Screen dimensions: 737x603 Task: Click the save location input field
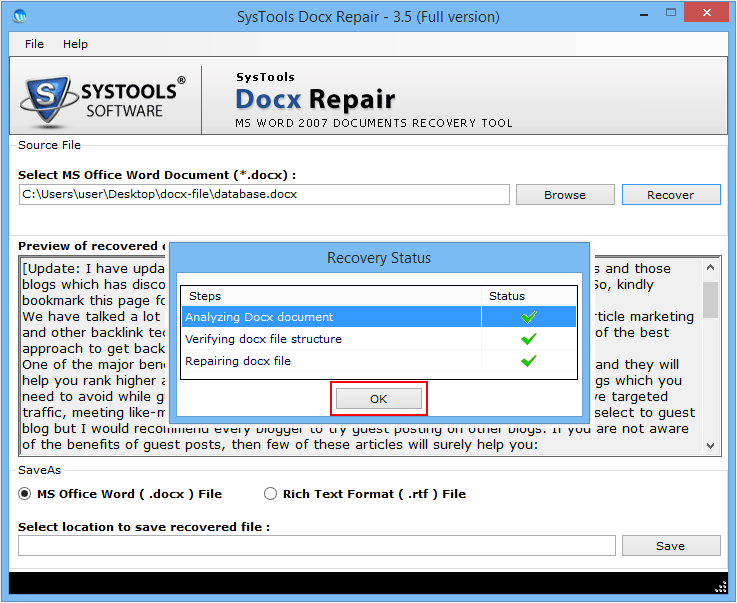coord(317,546)
